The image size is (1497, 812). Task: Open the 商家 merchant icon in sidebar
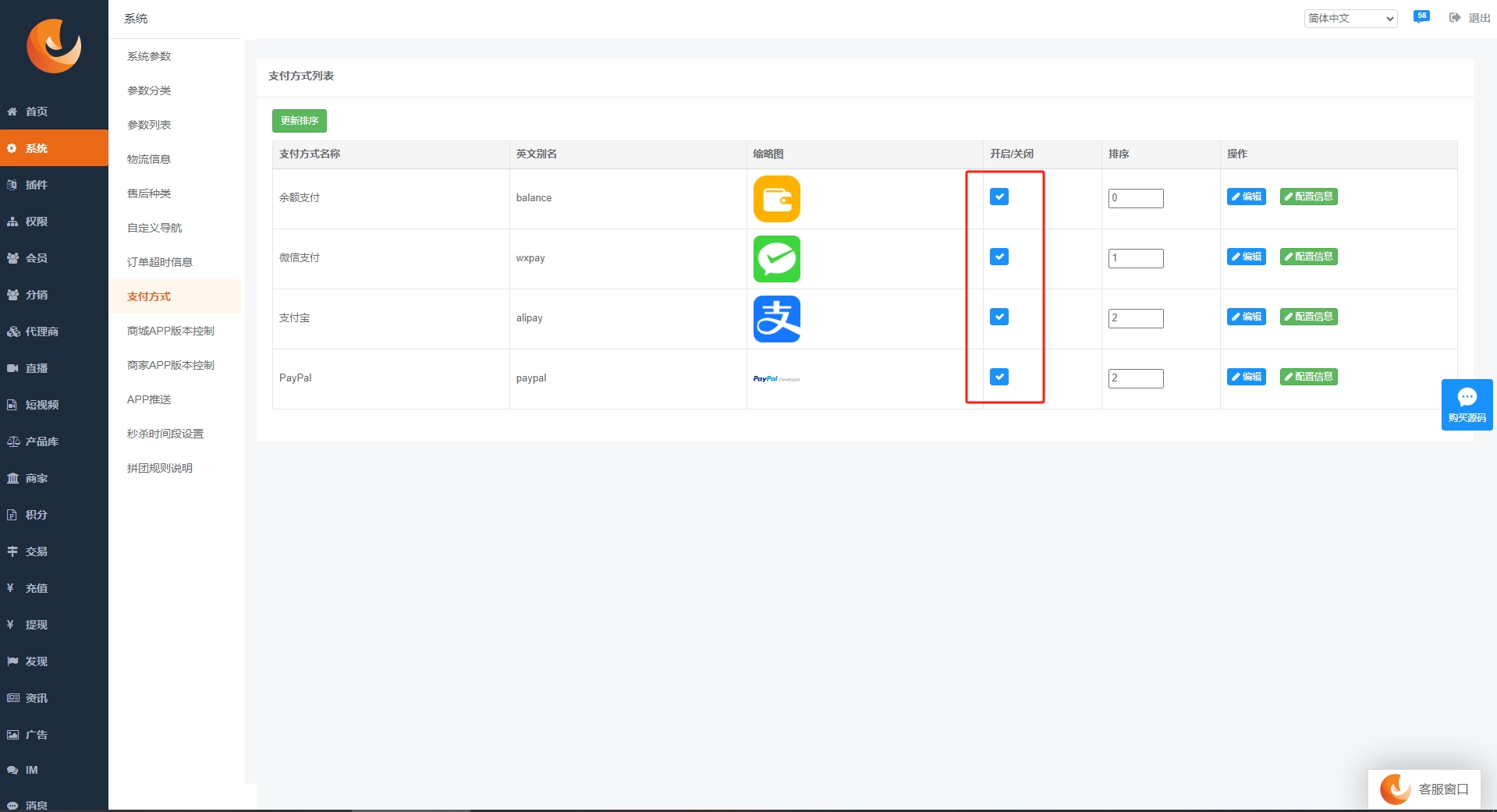click(x=12, y=478)
